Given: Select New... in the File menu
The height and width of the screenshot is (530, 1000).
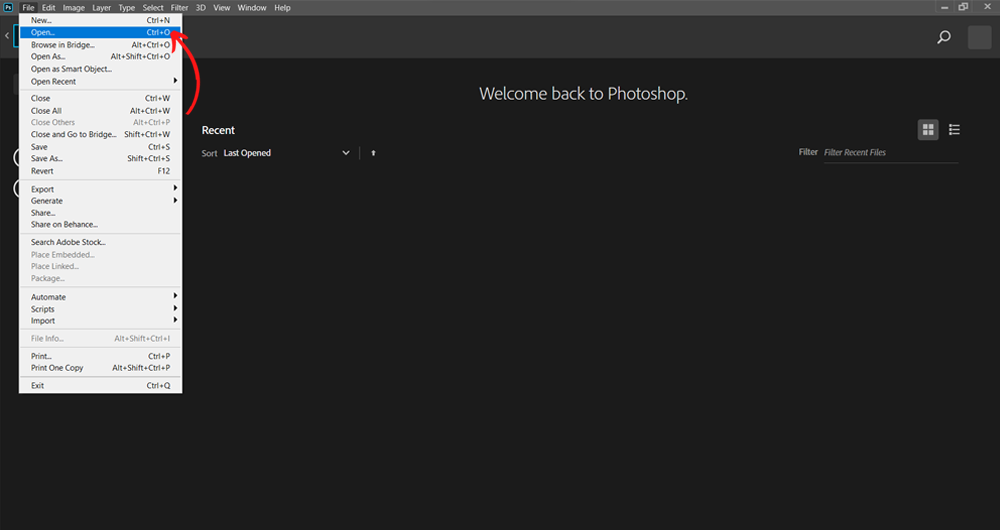Looking at the screenshot, I should coord(100,20).
